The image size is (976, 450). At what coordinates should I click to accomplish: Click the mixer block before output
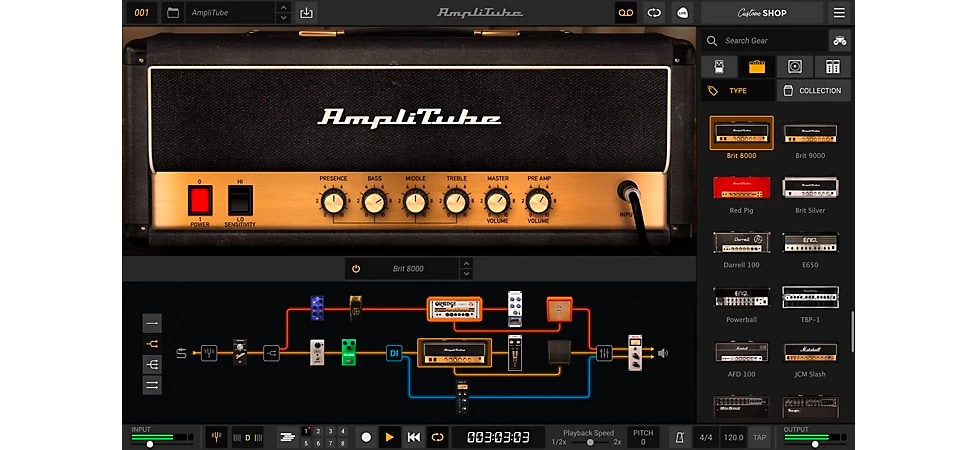click(x=604, y=354)
